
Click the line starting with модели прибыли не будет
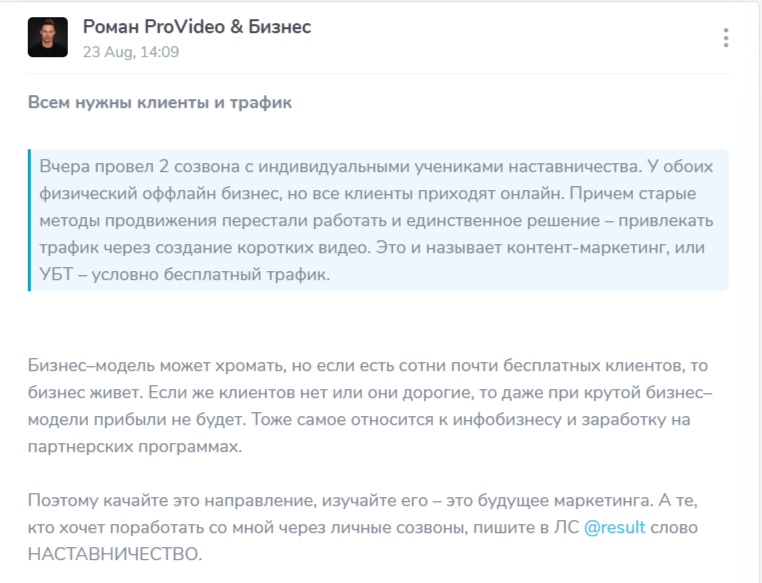coord(359,419)
